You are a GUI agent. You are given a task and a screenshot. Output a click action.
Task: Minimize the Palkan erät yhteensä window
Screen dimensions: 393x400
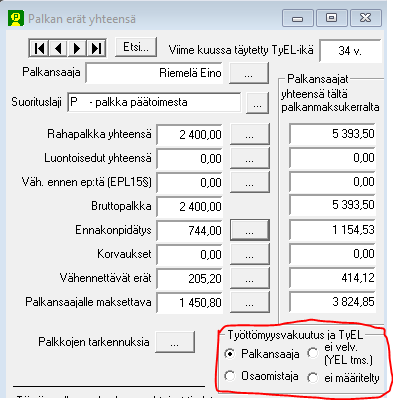pos(298,18)
